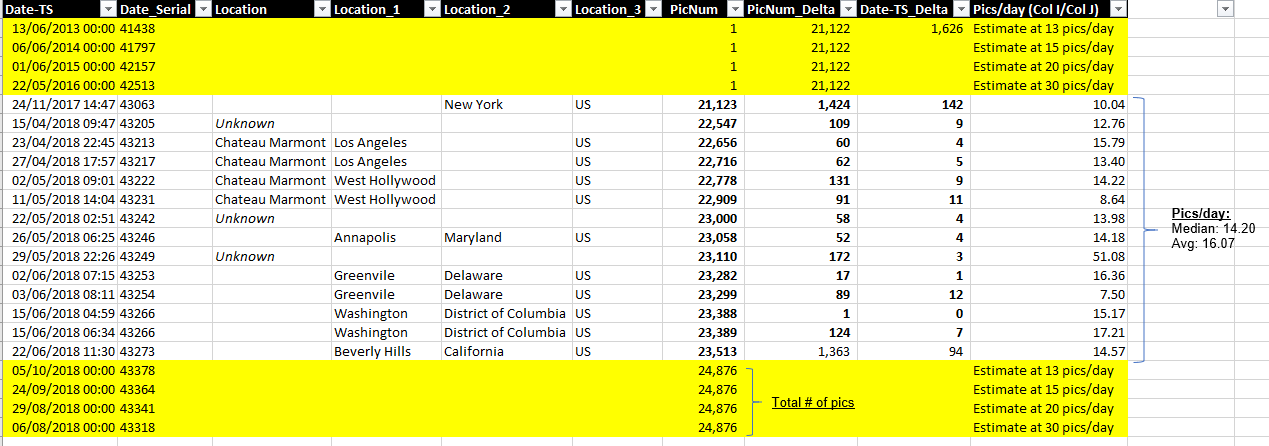Select the date cell 29/05/2018 22:26
The image size is (1269, 446).
pyautogui.click(x=60, y=257)
